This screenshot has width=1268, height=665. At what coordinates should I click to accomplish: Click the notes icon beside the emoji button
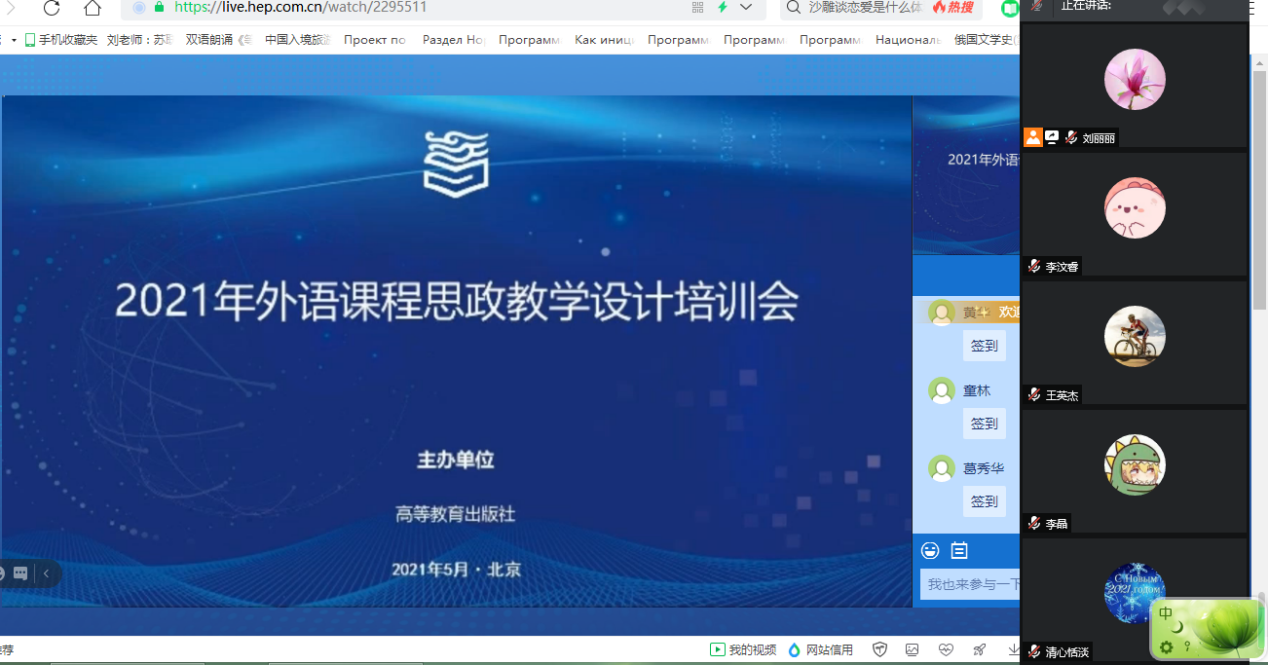tap(959, 550)
